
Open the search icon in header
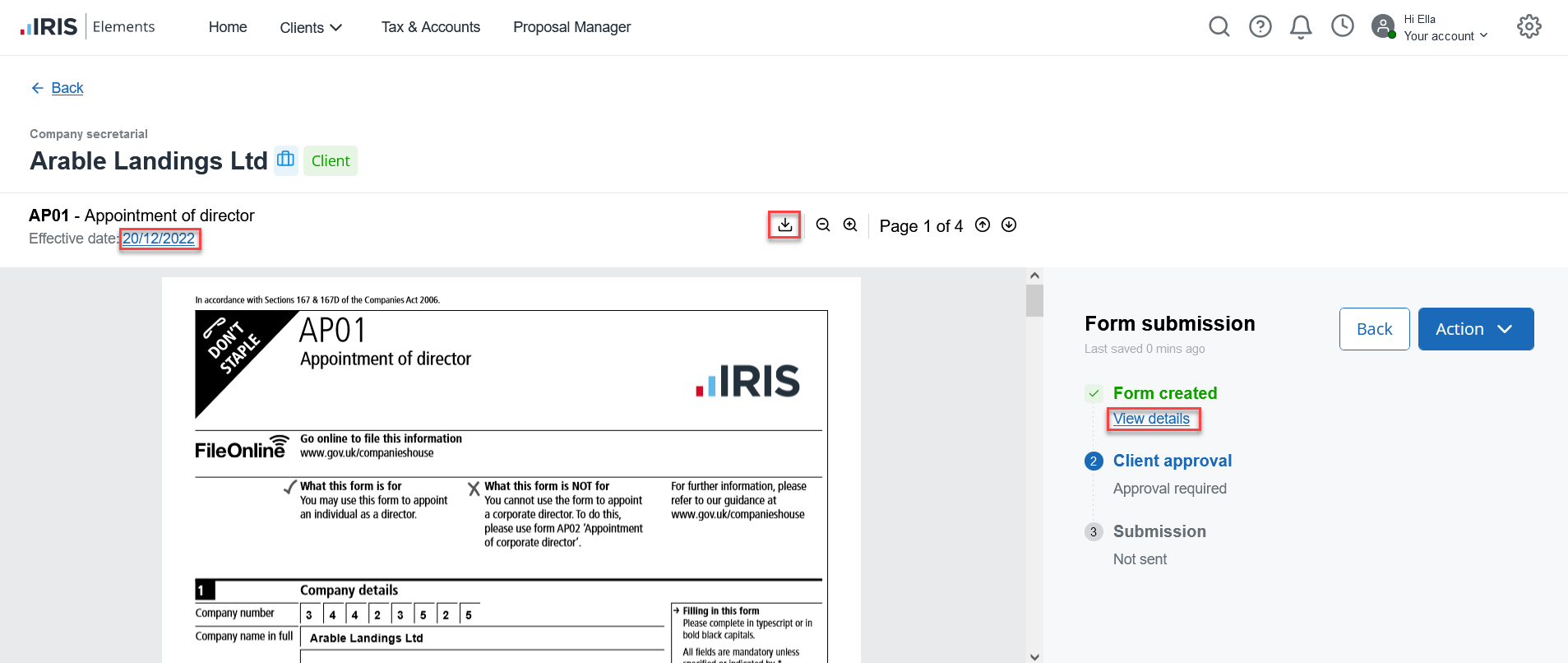click(1219, 27)
